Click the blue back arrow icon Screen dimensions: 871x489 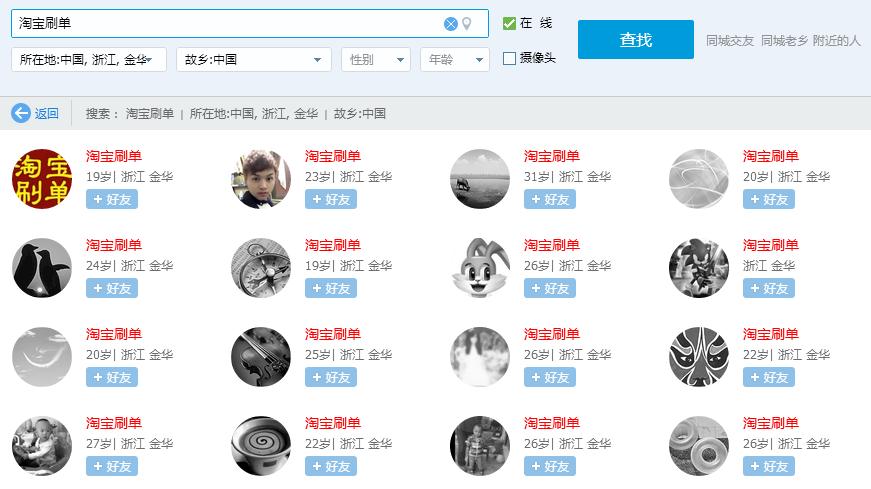pos(21,113)
